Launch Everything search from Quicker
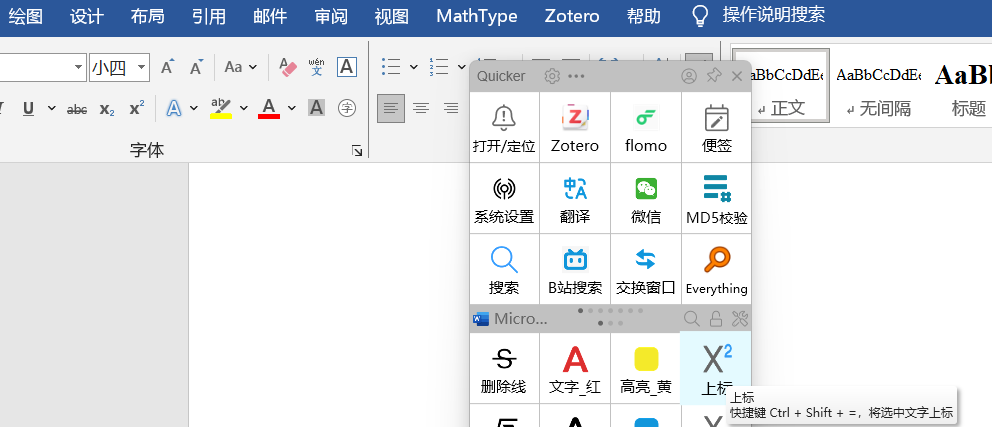This screenshot has height=427, width=992. 717,269
